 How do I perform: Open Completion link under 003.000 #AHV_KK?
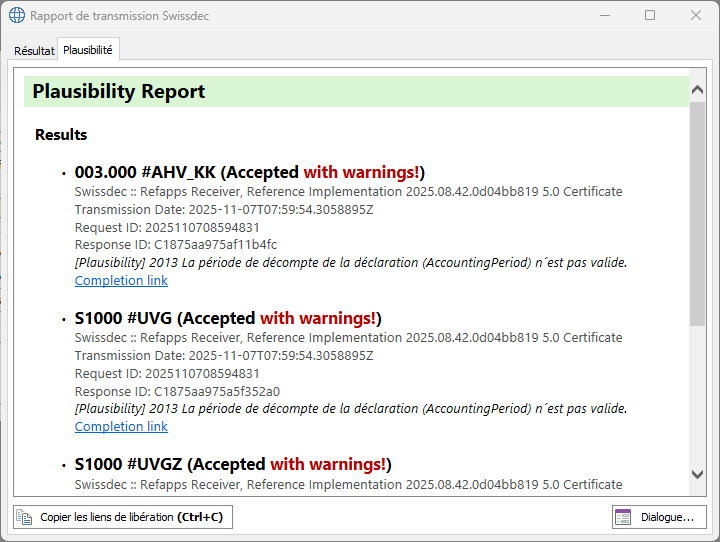[x=121, y=281]
